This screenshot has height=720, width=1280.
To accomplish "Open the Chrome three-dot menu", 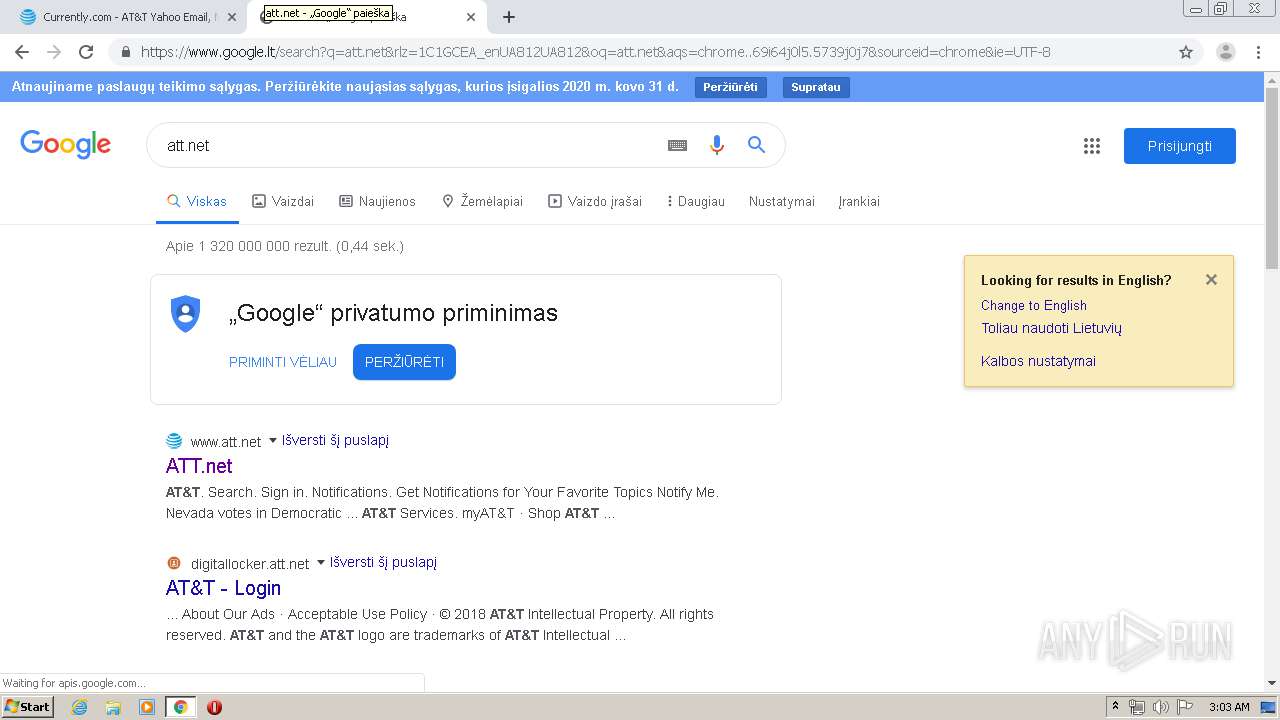I will point(1258,52).
